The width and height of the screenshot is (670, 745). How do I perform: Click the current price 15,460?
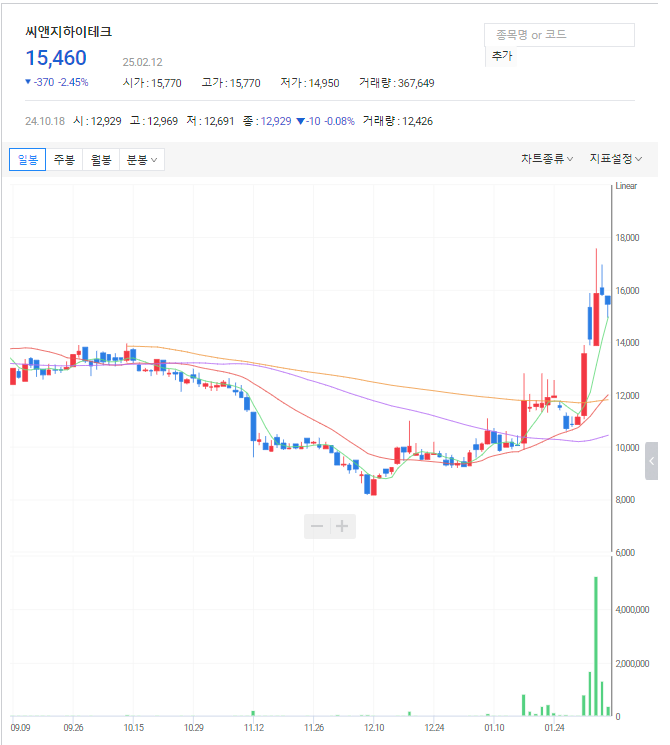click(x=56, y=58)
